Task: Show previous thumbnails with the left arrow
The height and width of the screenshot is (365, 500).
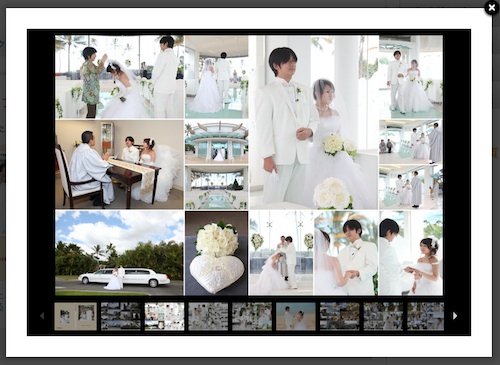Action: tap(42, 316)
